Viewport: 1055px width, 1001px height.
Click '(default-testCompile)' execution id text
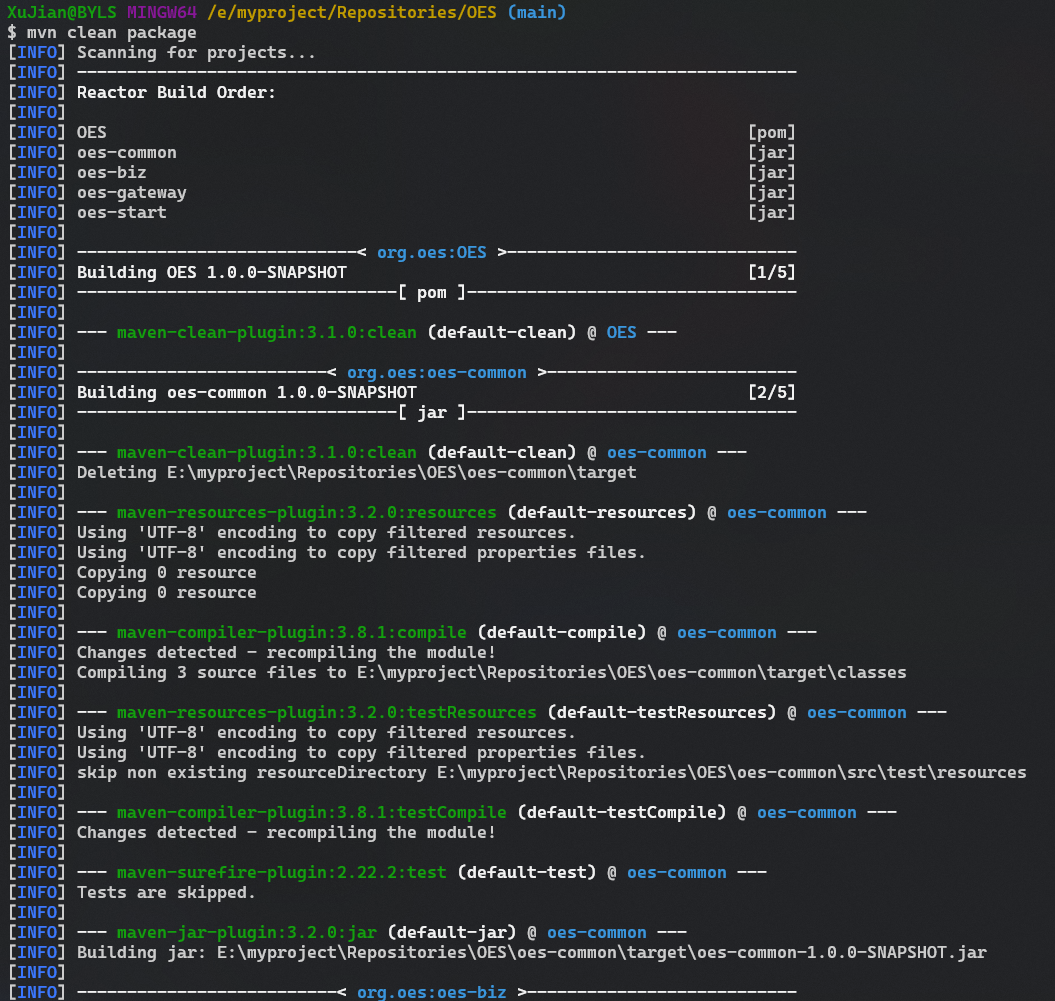622,813
